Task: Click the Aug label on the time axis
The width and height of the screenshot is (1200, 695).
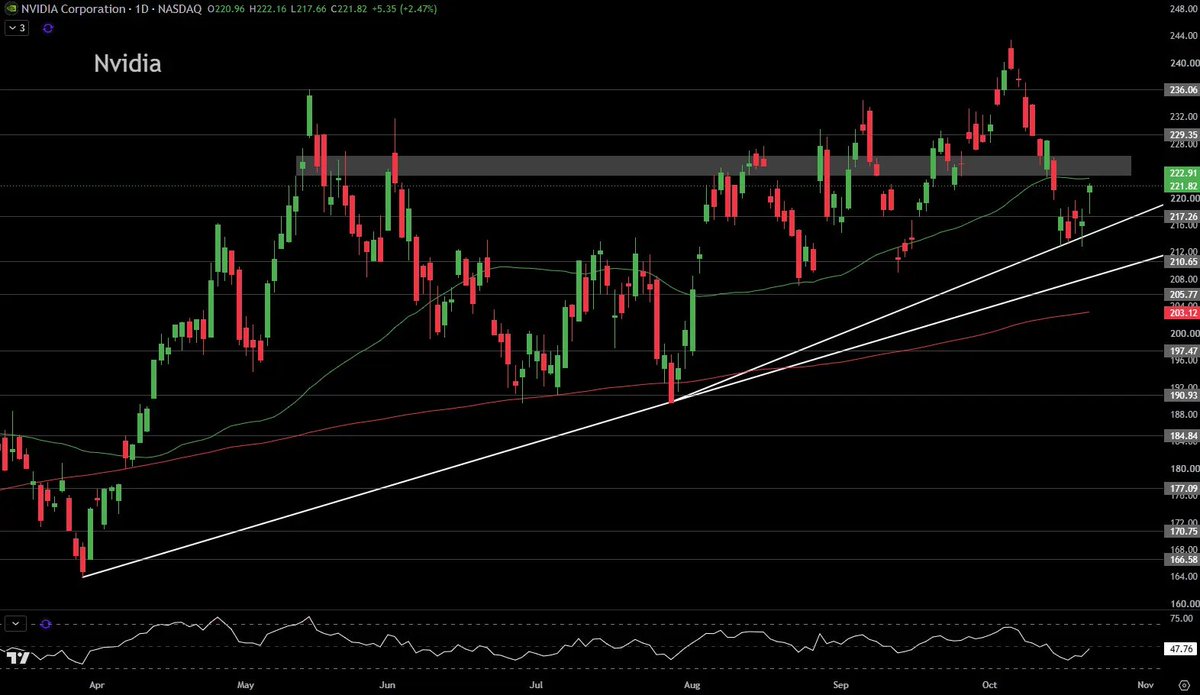Action: coord(690,686)
